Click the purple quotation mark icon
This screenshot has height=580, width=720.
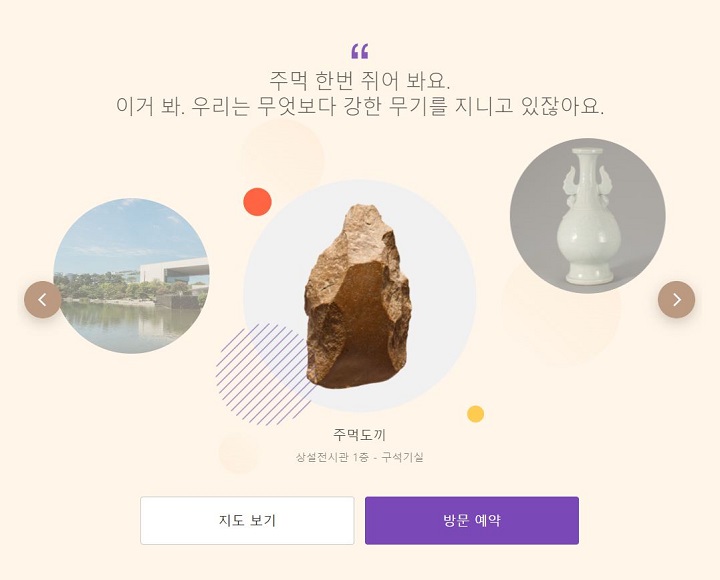pos(360,51)
